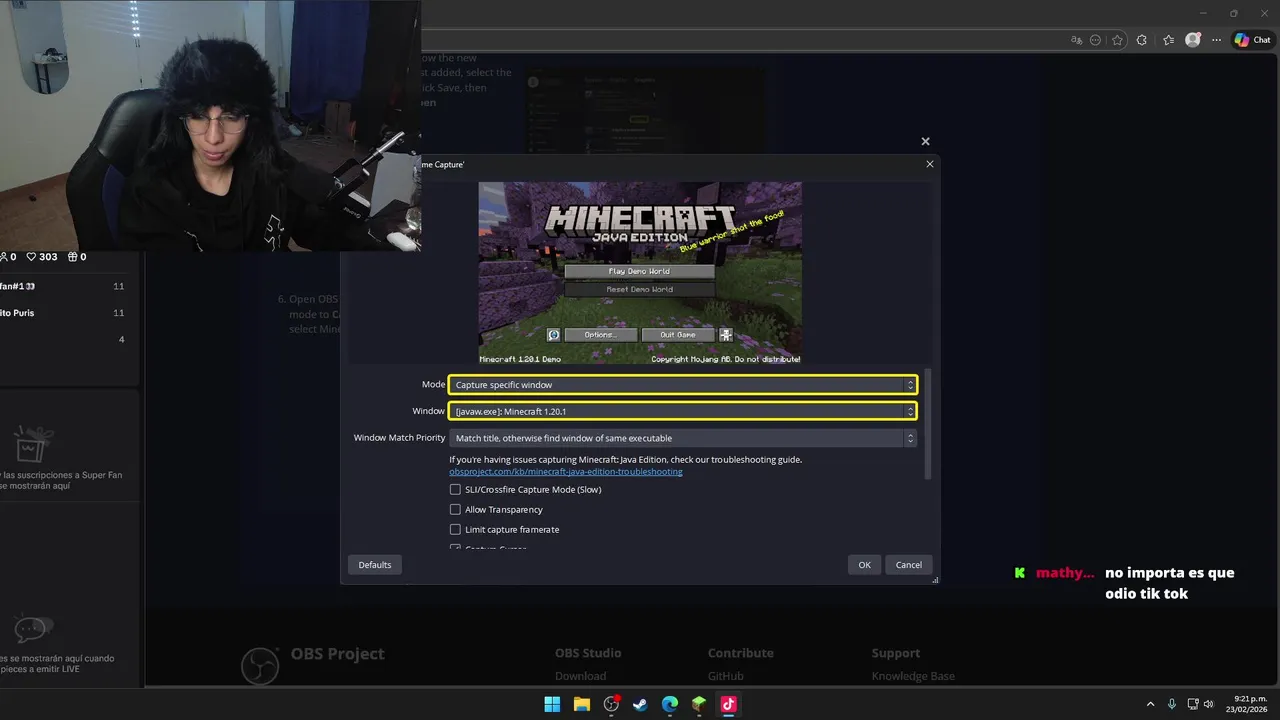Open the browser Extensions puzzle icon
Viewport: 1280px width, 720px height.
1142,40
